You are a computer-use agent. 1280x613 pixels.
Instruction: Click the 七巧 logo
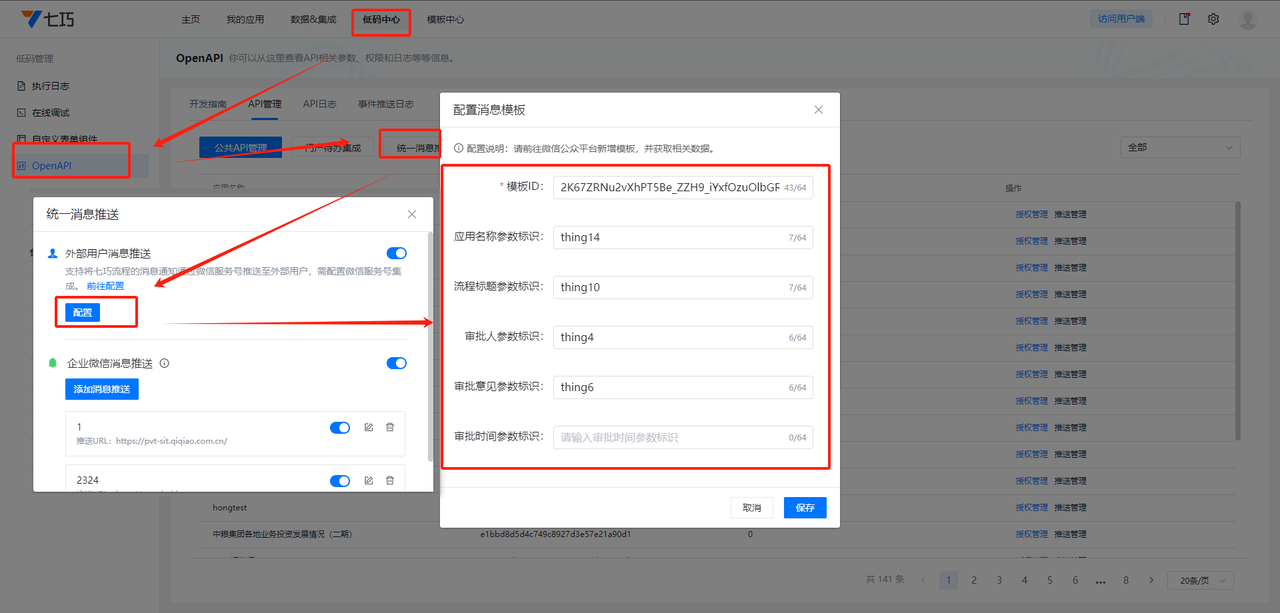click(x=46, y=19)
